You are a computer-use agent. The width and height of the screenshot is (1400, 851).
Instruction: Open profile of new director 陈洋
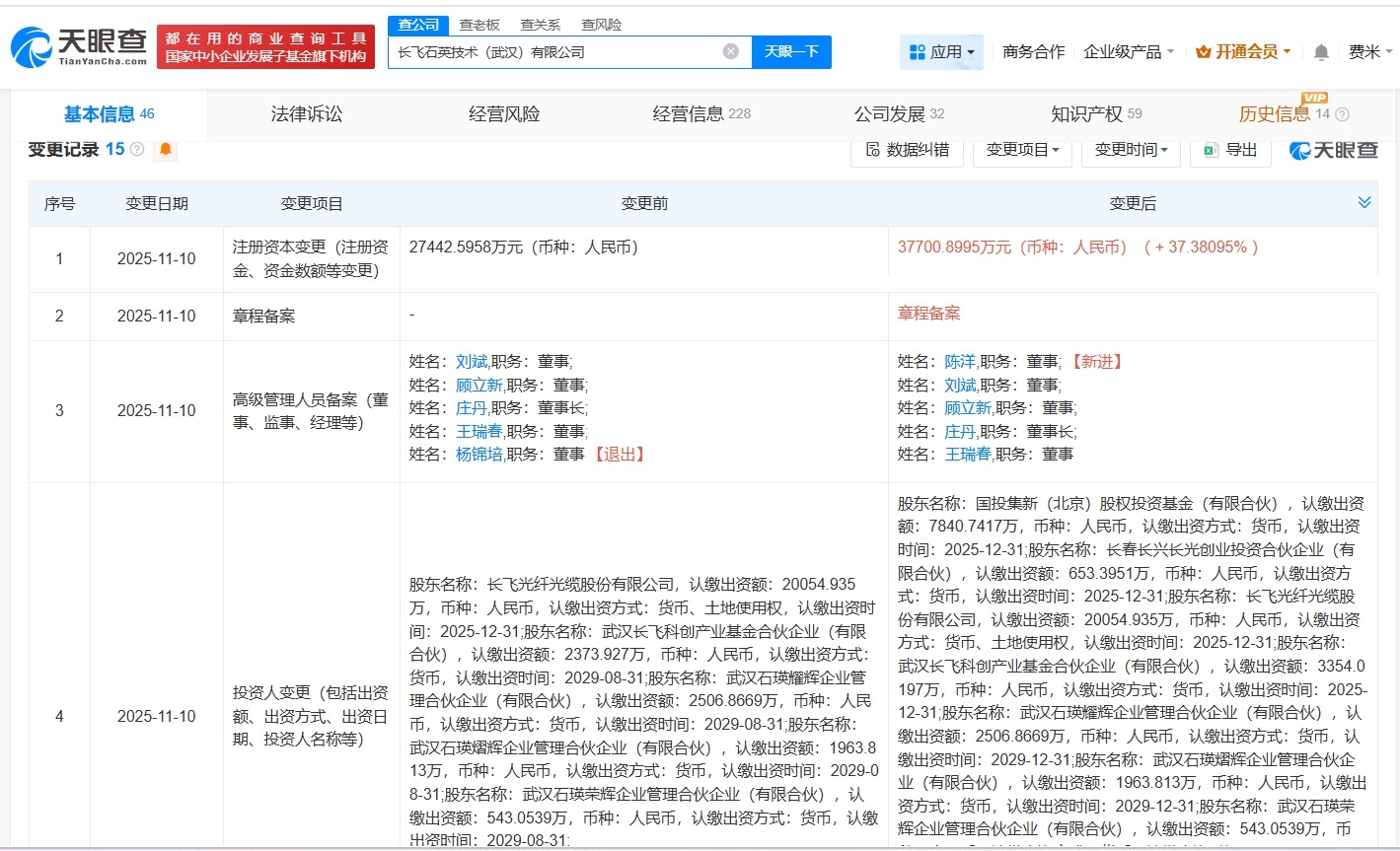[960, 361]
